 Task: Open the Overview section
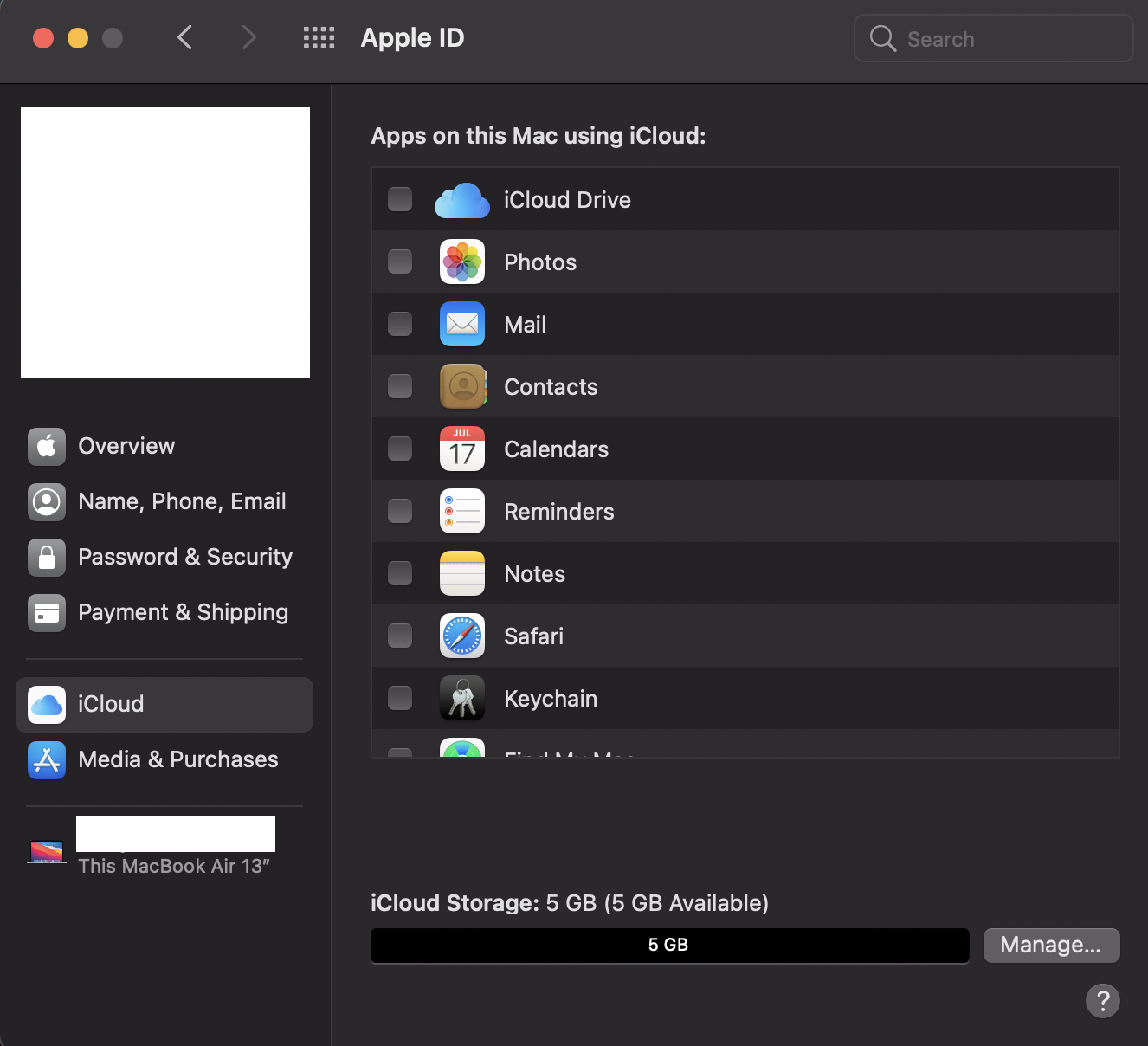(x=164, y=447)
